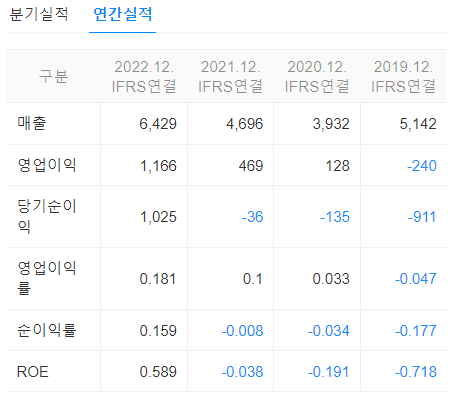Select the 영업이익 row label

[47, 165]
